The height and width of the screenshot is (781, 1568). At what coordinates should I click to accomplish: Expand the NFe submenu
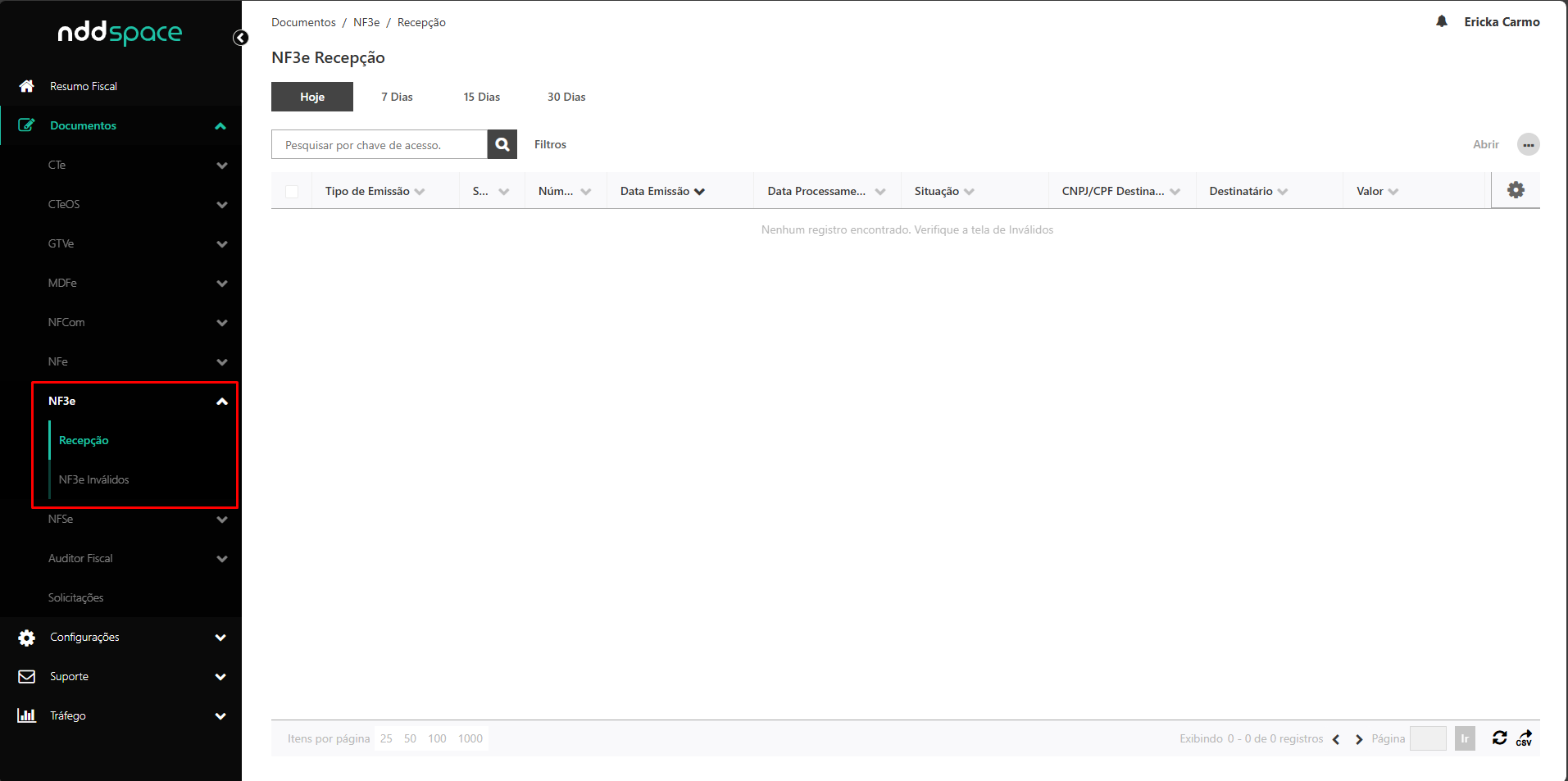coord(221,361)
